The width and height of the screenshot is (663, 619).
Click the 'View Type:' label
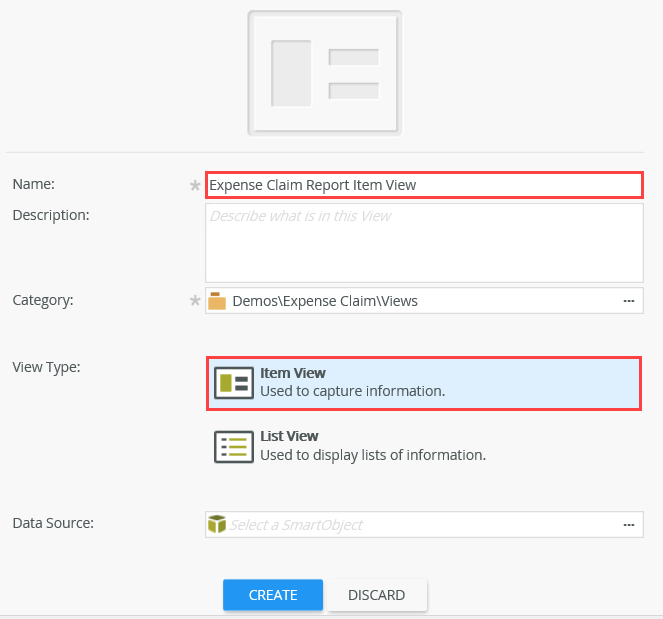(x=46, y=367)
